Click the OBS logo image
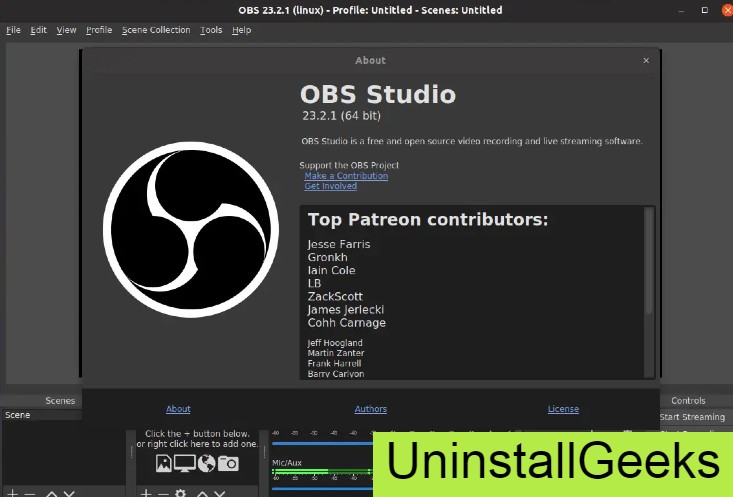Viewport: 733px width, 497px height. 191,230
